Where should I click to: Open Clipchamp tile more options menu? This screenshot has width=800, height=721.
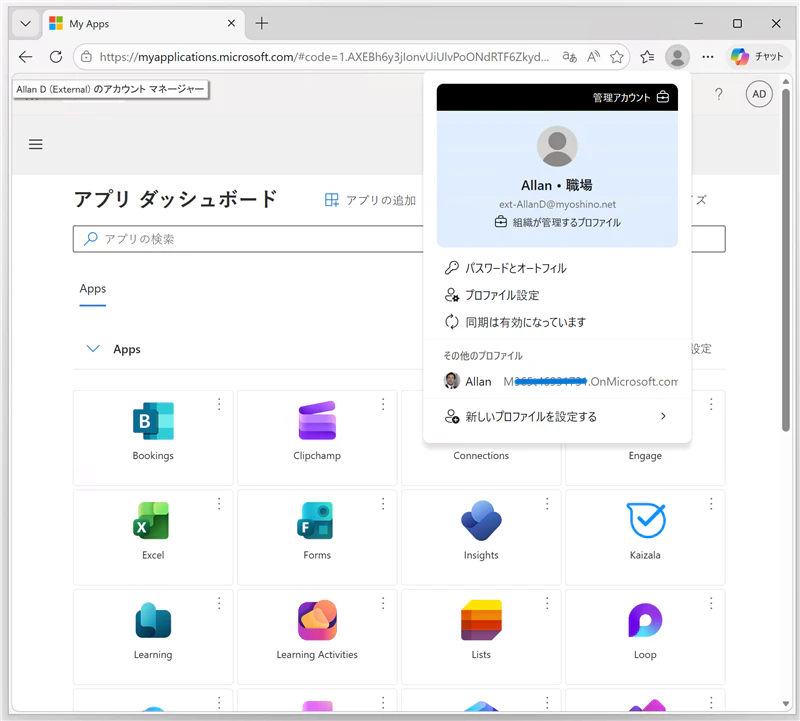click(383, 405)
